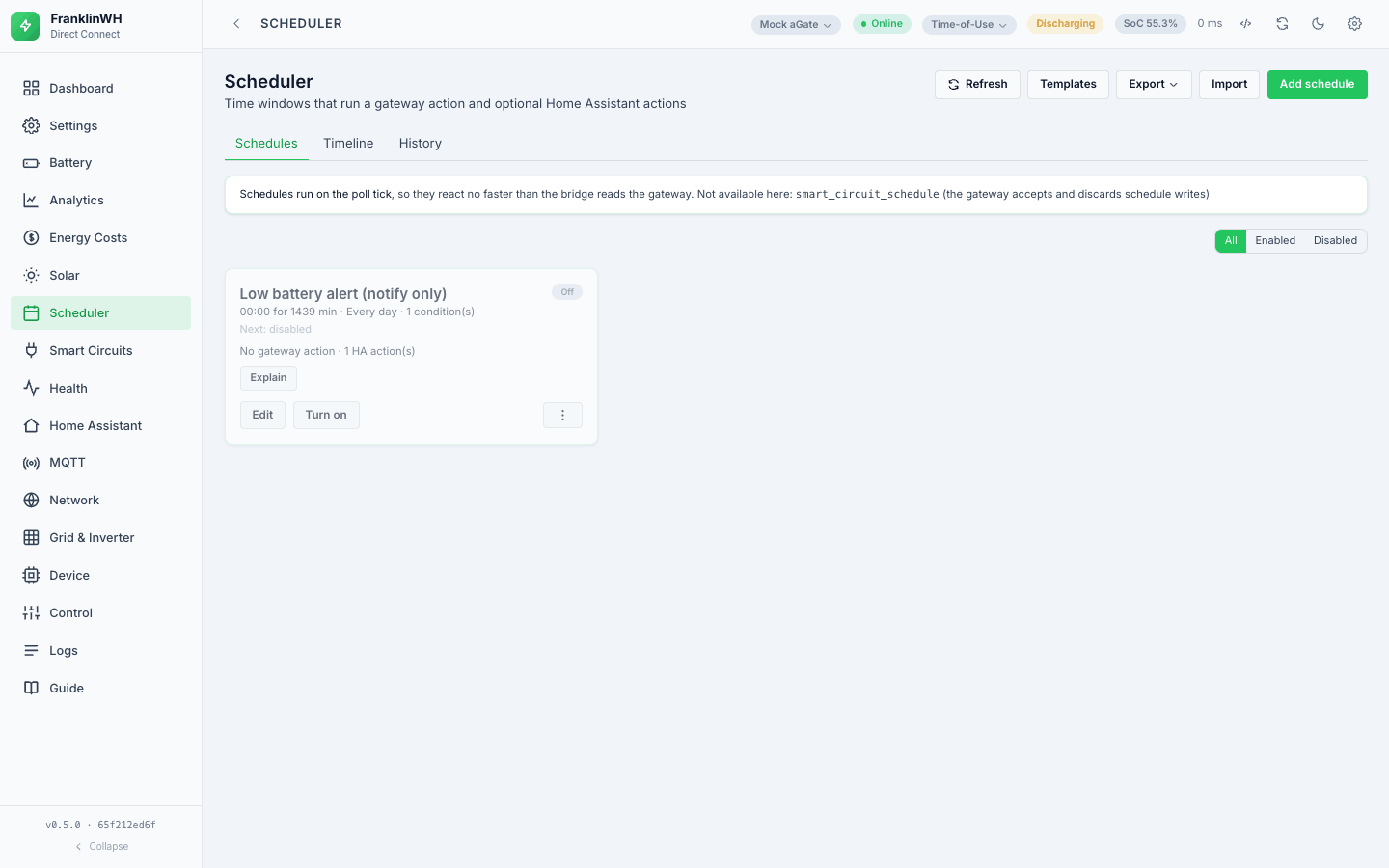Screen dimensions: 1389x868
Task: Click Turn on for Low battery alert
Action: [x=326, y=416]
